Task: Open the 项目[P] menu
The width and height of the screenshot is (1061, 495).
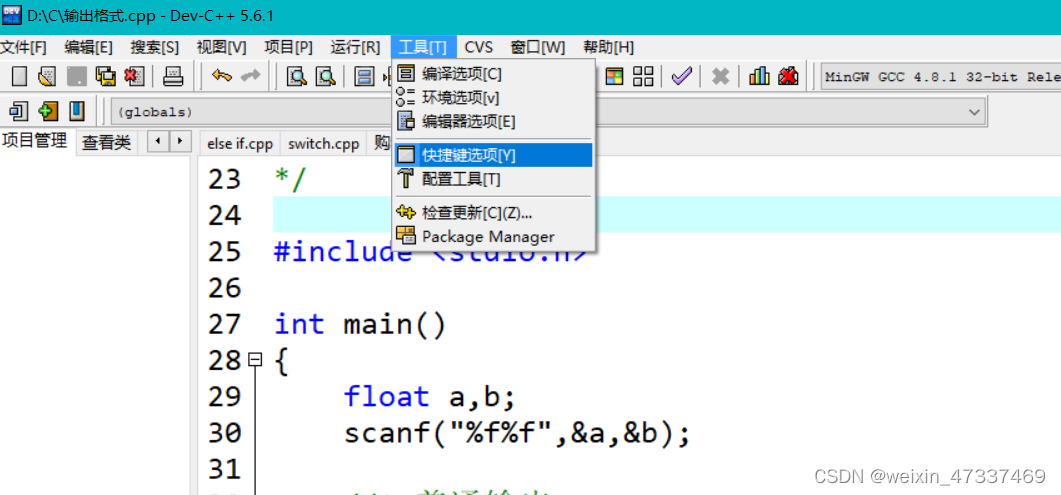Action: click(288, 47)
